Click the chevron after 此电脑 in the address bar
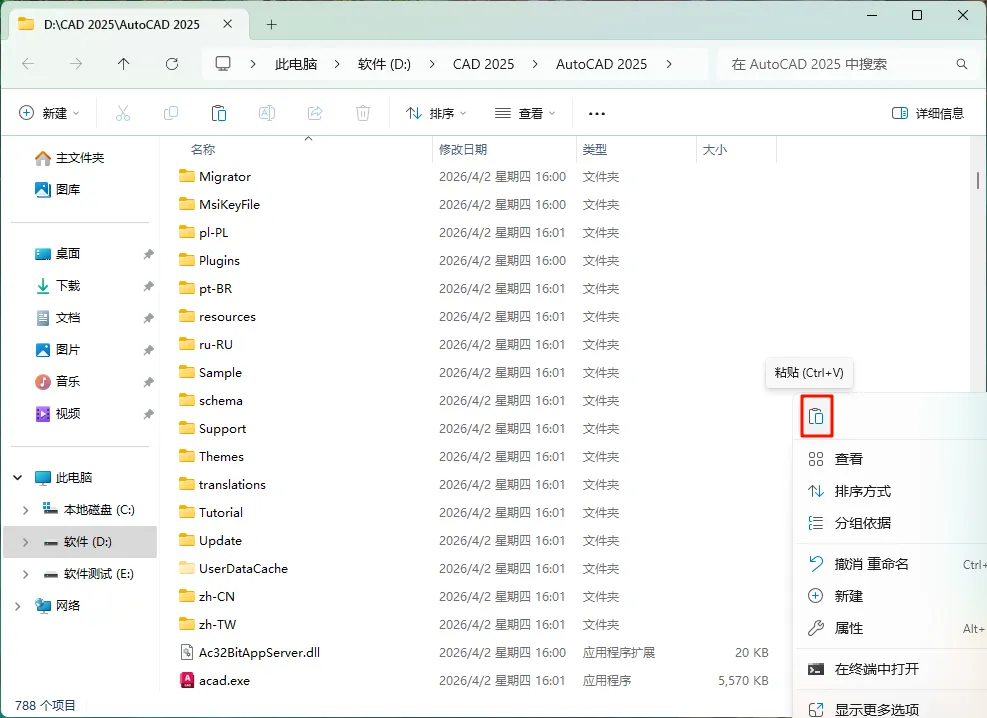 coord(337,64)
